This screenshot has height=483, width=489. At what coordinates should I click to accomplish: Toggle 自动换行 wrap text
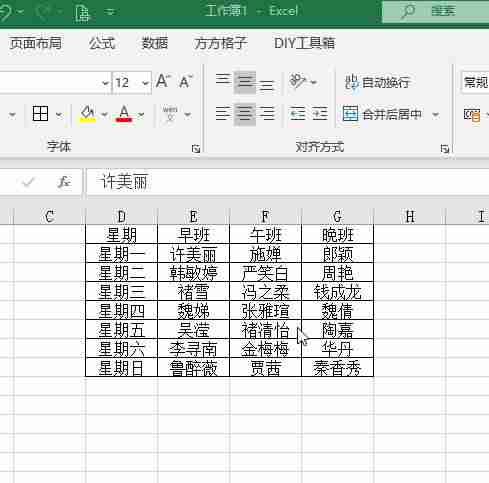tap(377, 82)
